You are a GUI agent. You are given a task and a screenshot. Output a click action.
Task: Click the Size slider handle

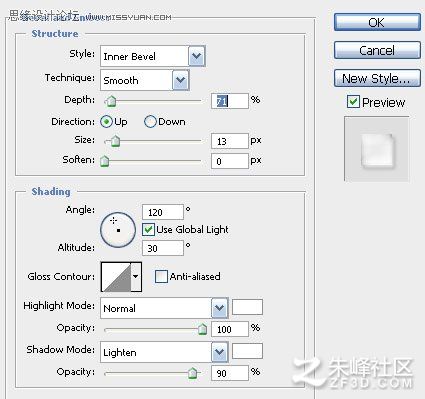point(115,141)
